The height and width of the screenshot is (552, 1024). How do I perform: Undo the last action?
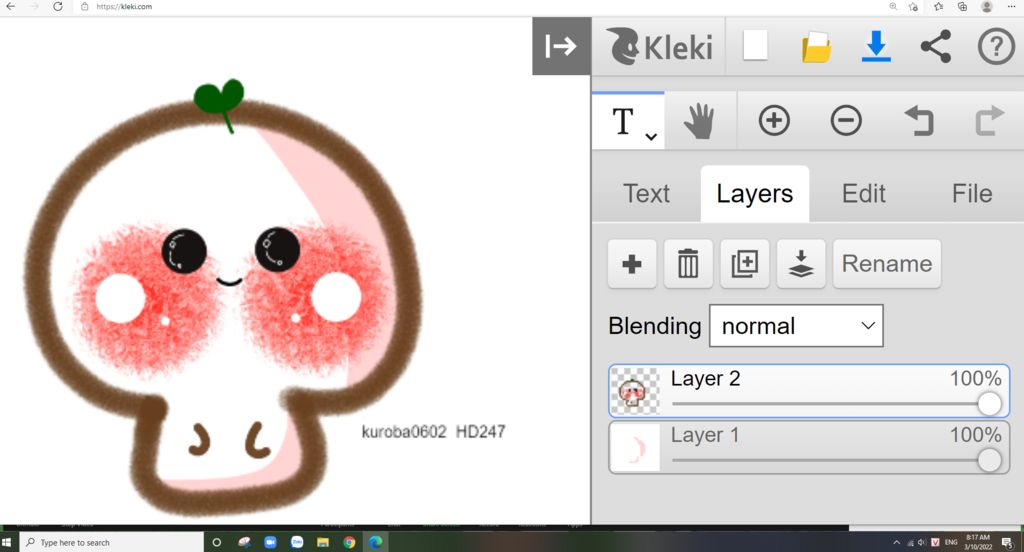(x=918, y=121)
